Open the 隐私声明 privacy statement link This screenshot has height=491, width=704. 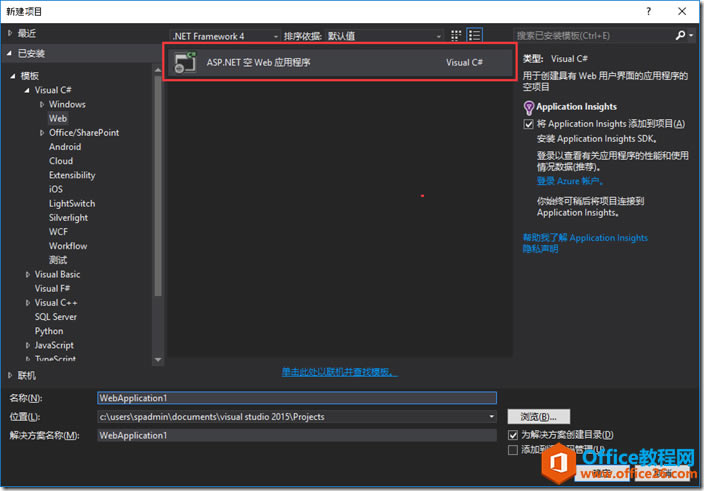click(540, 249)
